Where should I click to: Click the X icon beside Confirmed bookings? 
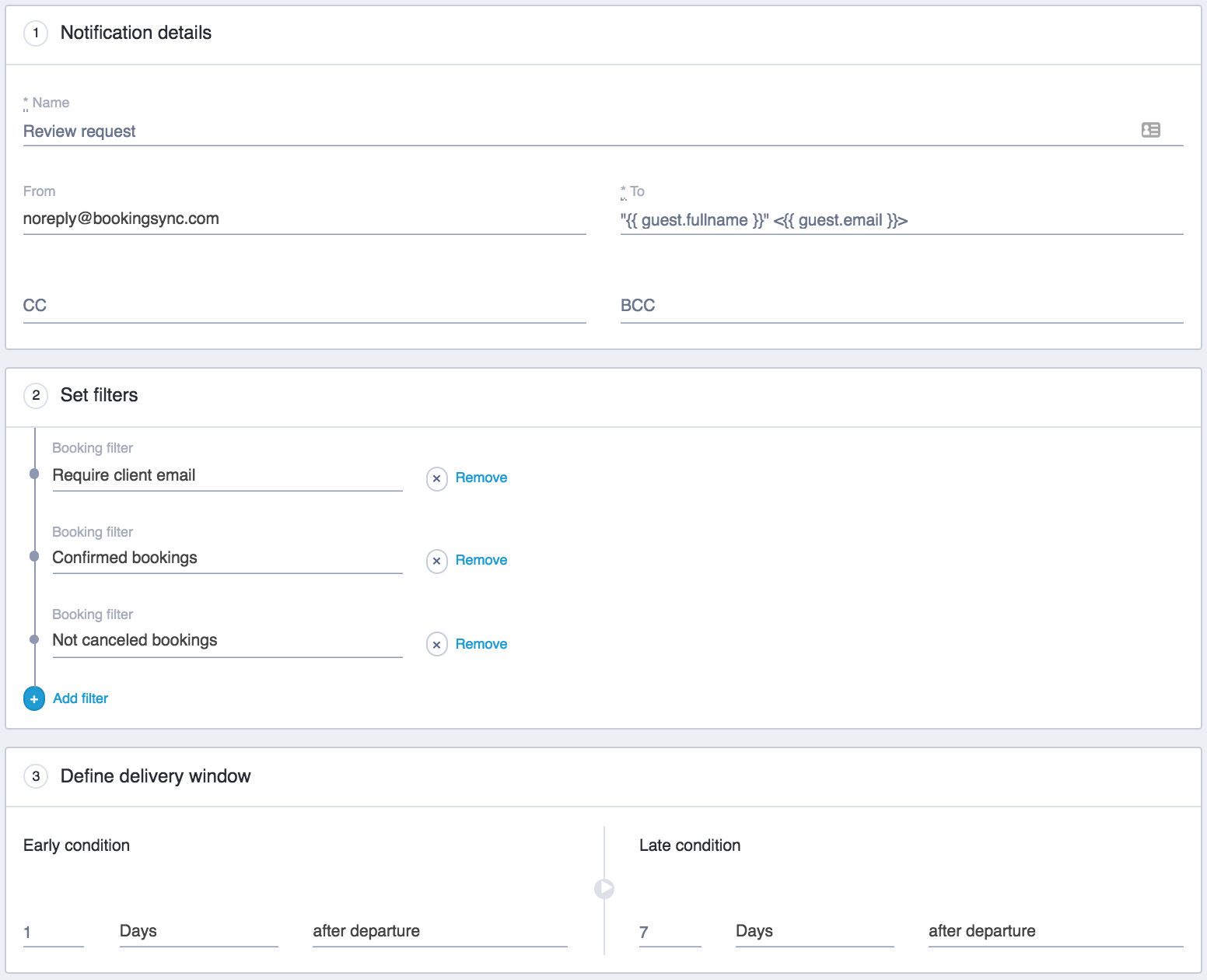[x=436, y=561]
